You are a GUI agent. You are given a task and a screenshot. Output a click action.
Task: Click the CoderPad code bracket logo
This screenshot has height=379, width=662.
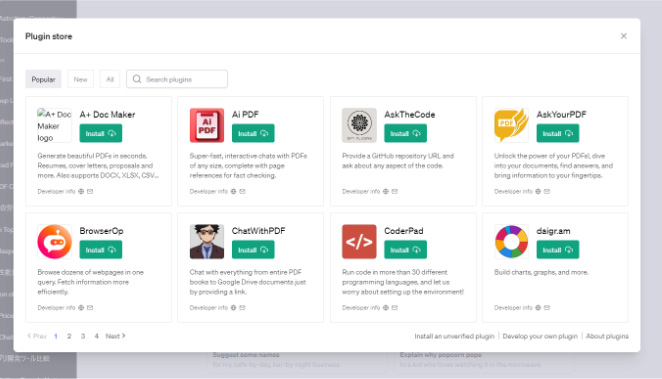pos(359,241)
